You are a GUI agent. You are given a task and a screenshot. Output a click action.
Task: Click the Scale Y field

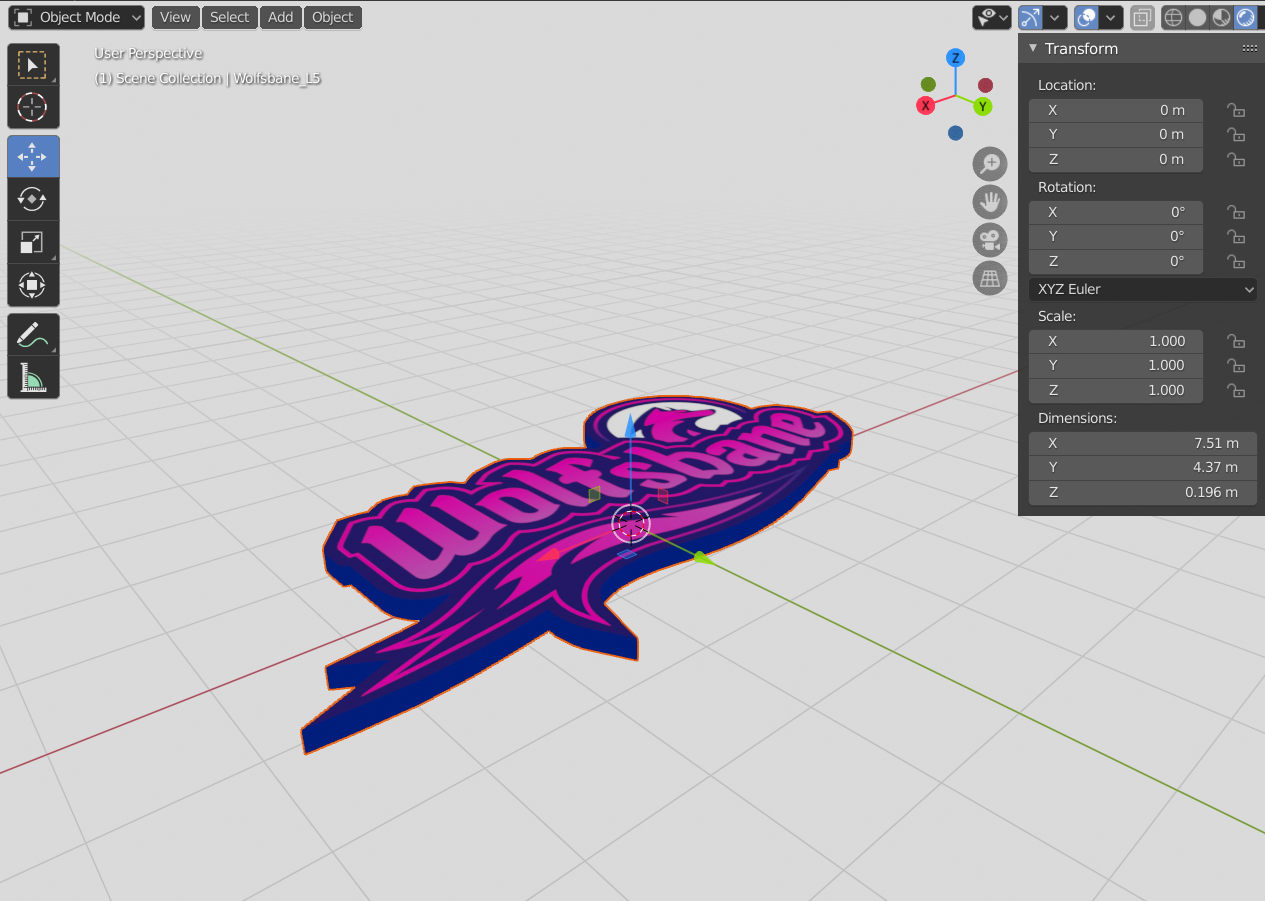(1116, 365)
